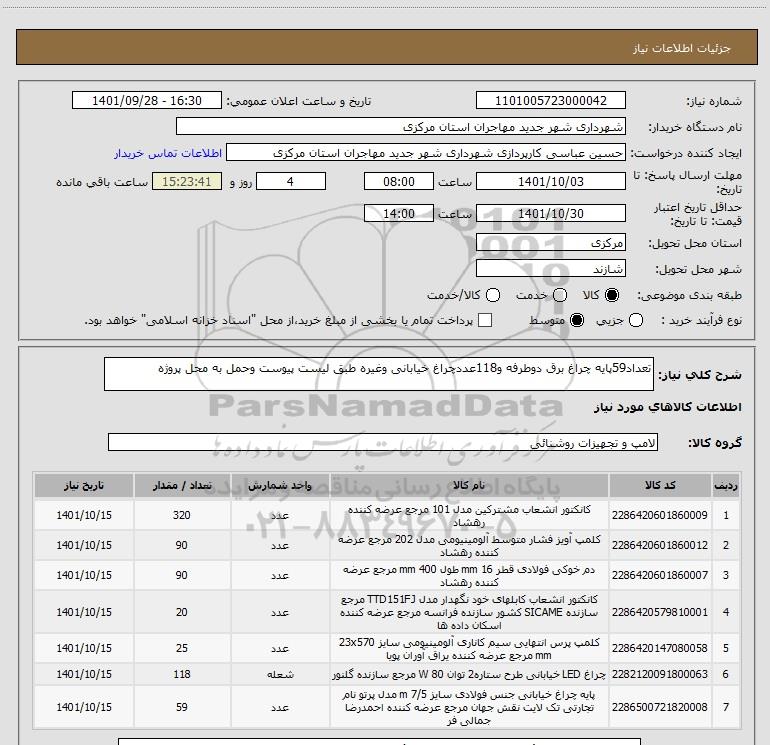Image resolution: width=770 pixels, height=745 pixels.
Task: Click the need number field 1101005723000042
Action: point(550,100)
